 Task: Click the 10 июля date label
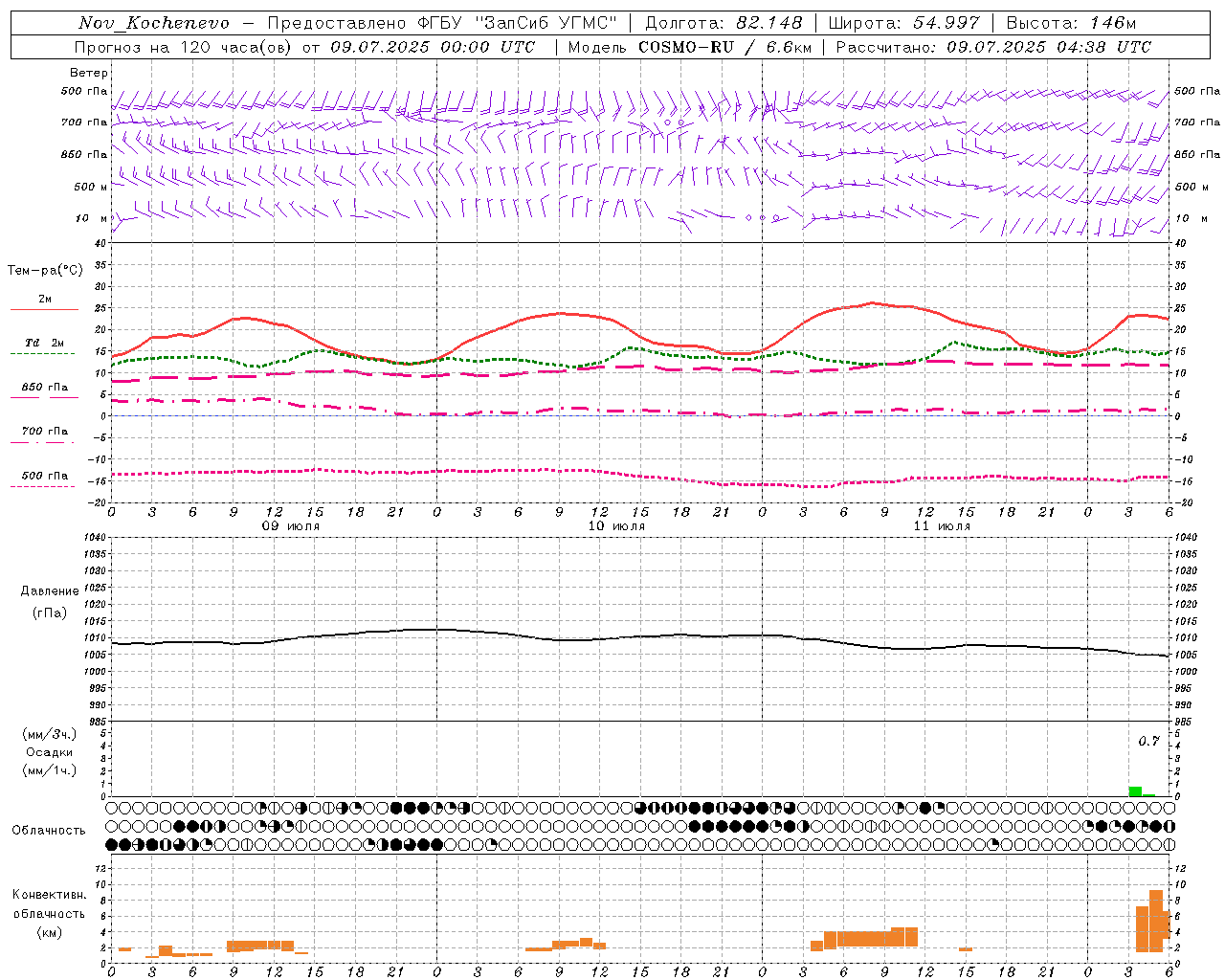[616, 526]
